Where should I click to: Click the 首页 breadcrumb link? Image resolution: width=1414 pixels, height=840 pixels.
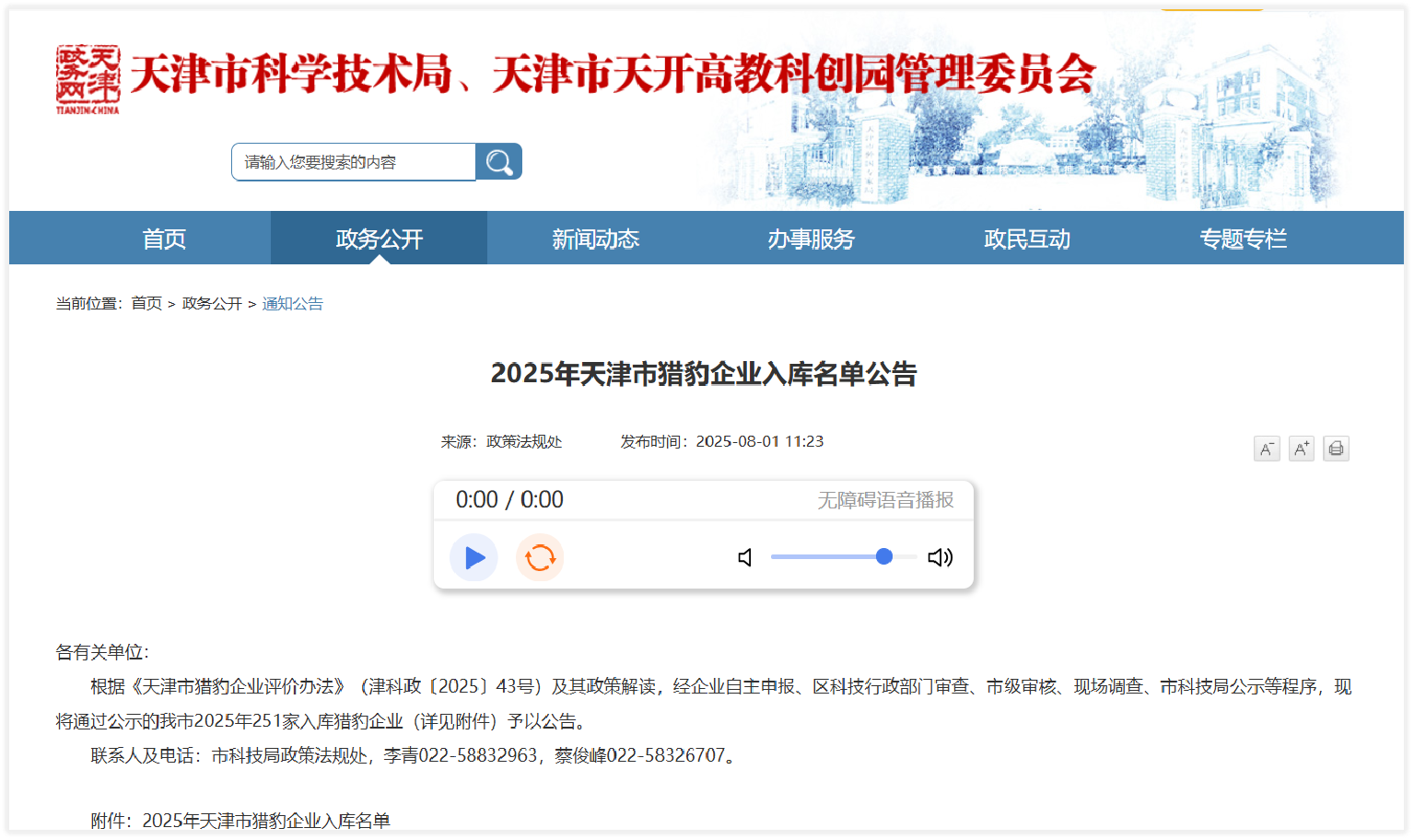(146, 303)
